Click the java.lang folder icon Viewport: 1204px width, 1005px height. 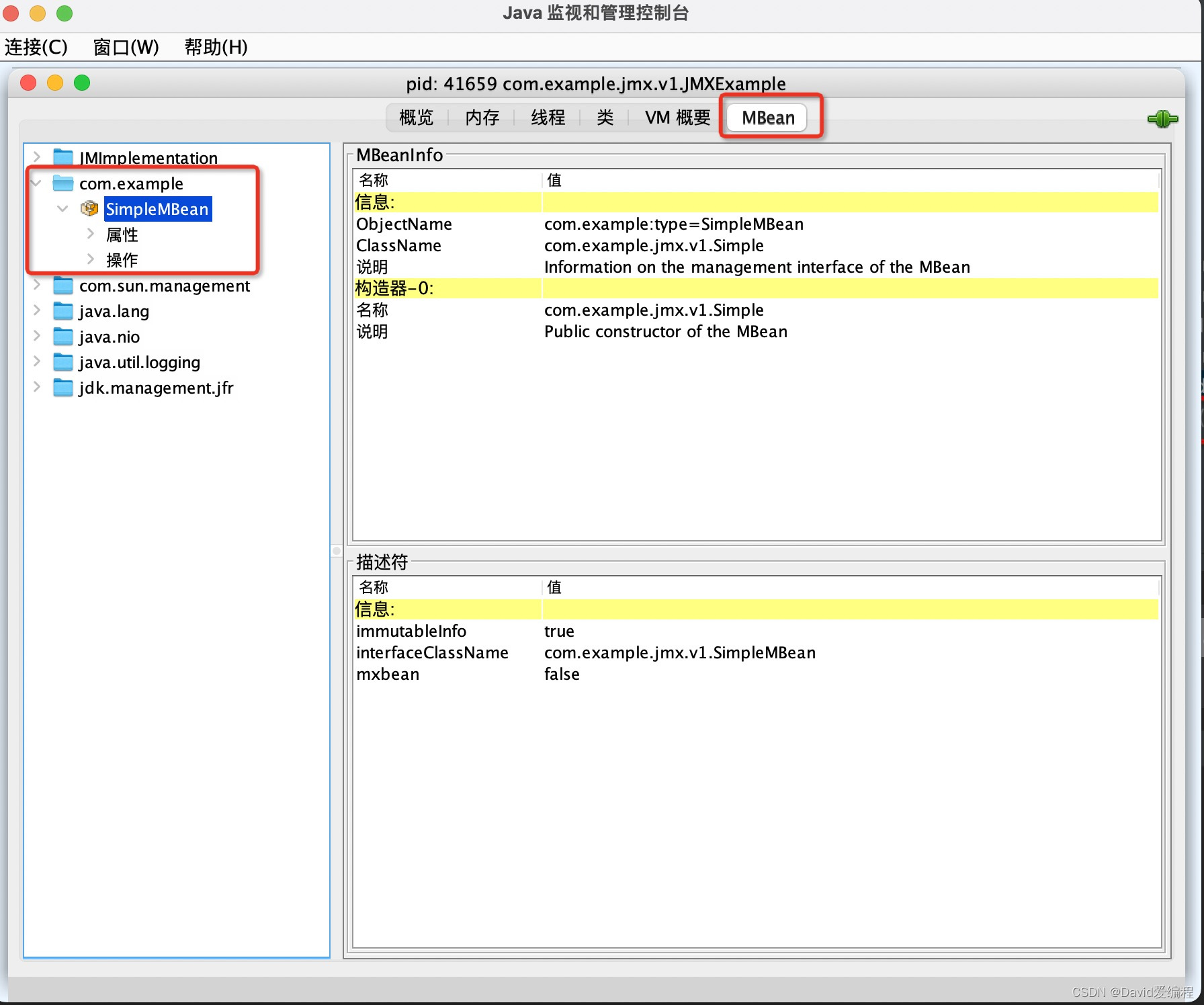[x=63, y=311]
